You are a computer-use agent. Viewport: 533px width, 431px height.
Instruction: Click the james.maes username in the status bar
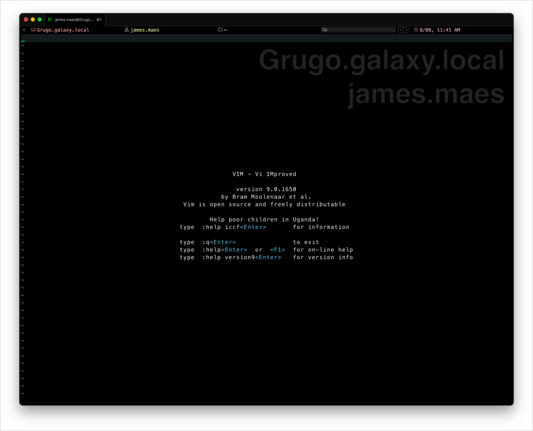tap(145, 30)
